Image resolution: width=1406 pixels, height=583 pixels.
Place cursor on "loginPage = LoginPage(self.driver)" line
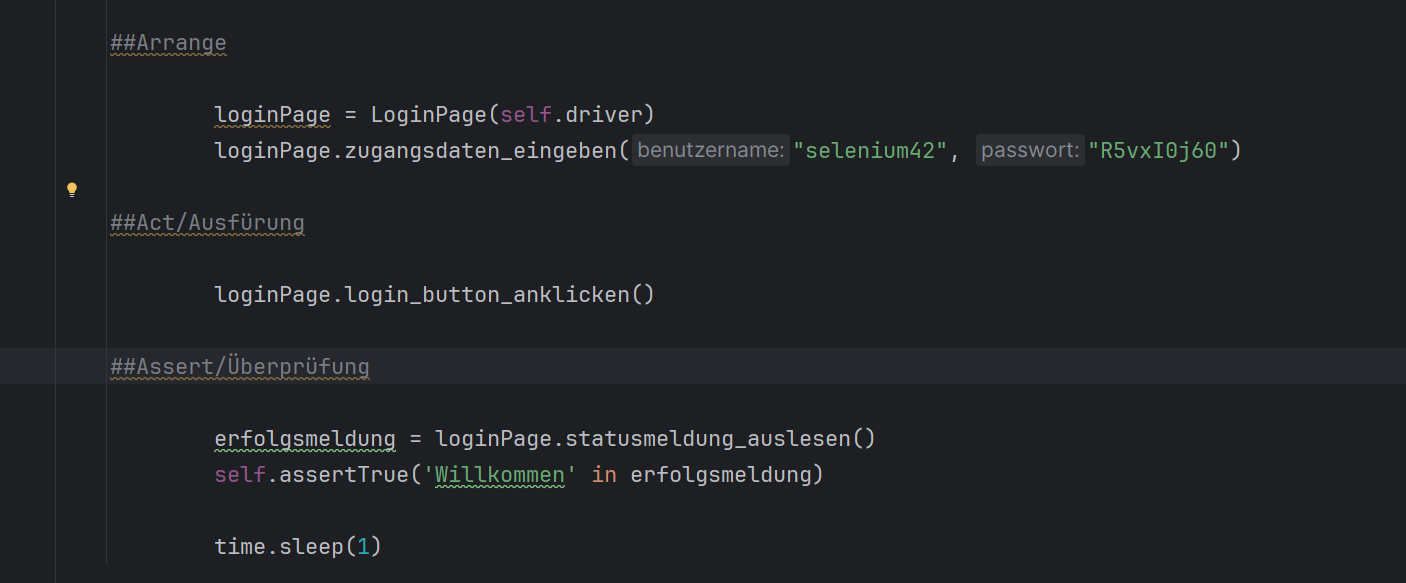(435, 115)
